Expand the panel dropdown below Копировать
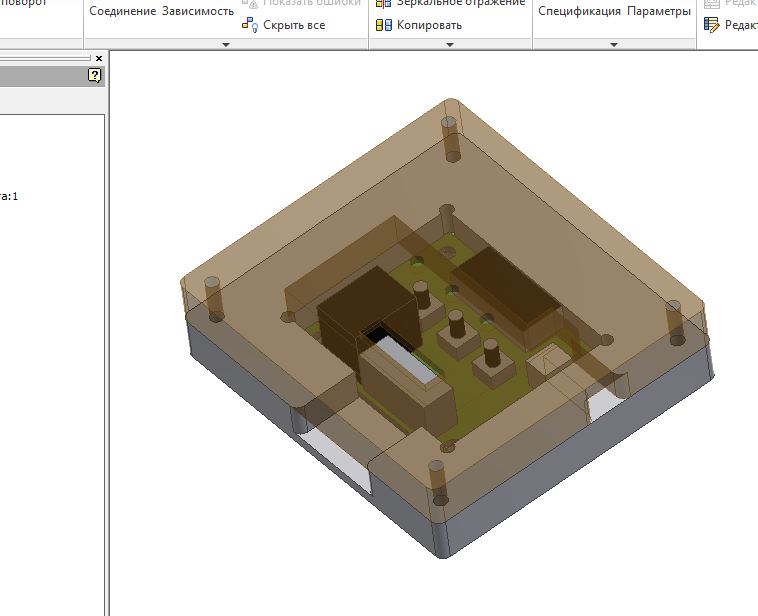Screen dimensions: 758x616 tap(450, 44)
